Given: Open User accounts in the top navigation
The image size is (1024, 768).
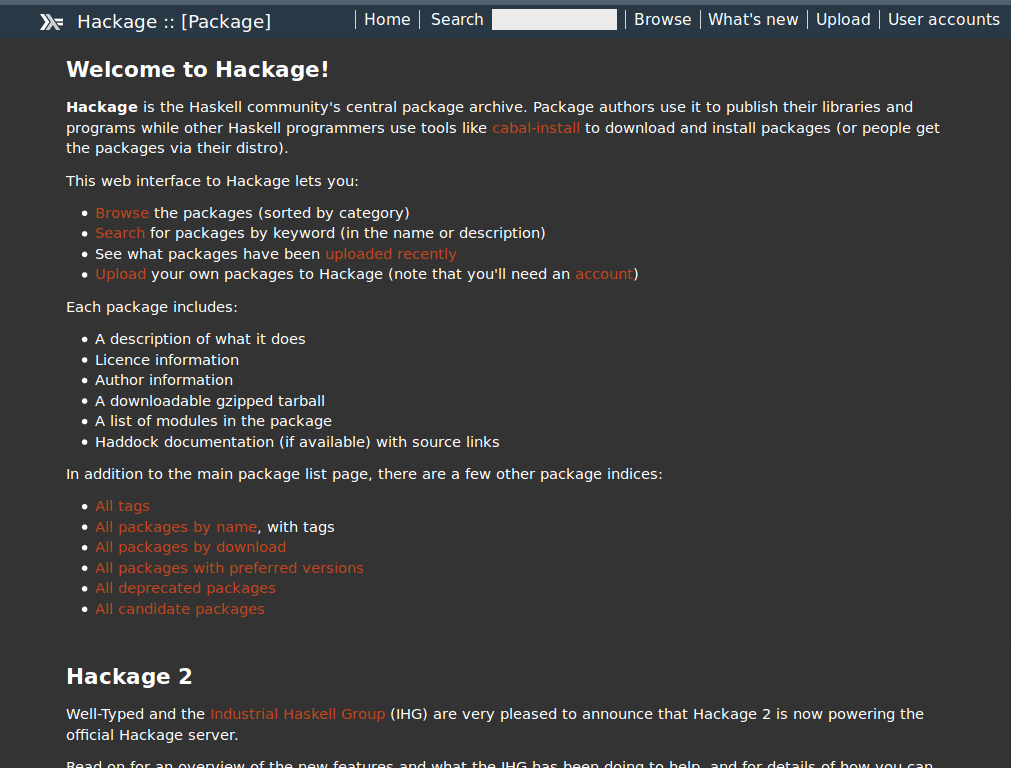Looking at the screenshot, I should tap(944, 20).
